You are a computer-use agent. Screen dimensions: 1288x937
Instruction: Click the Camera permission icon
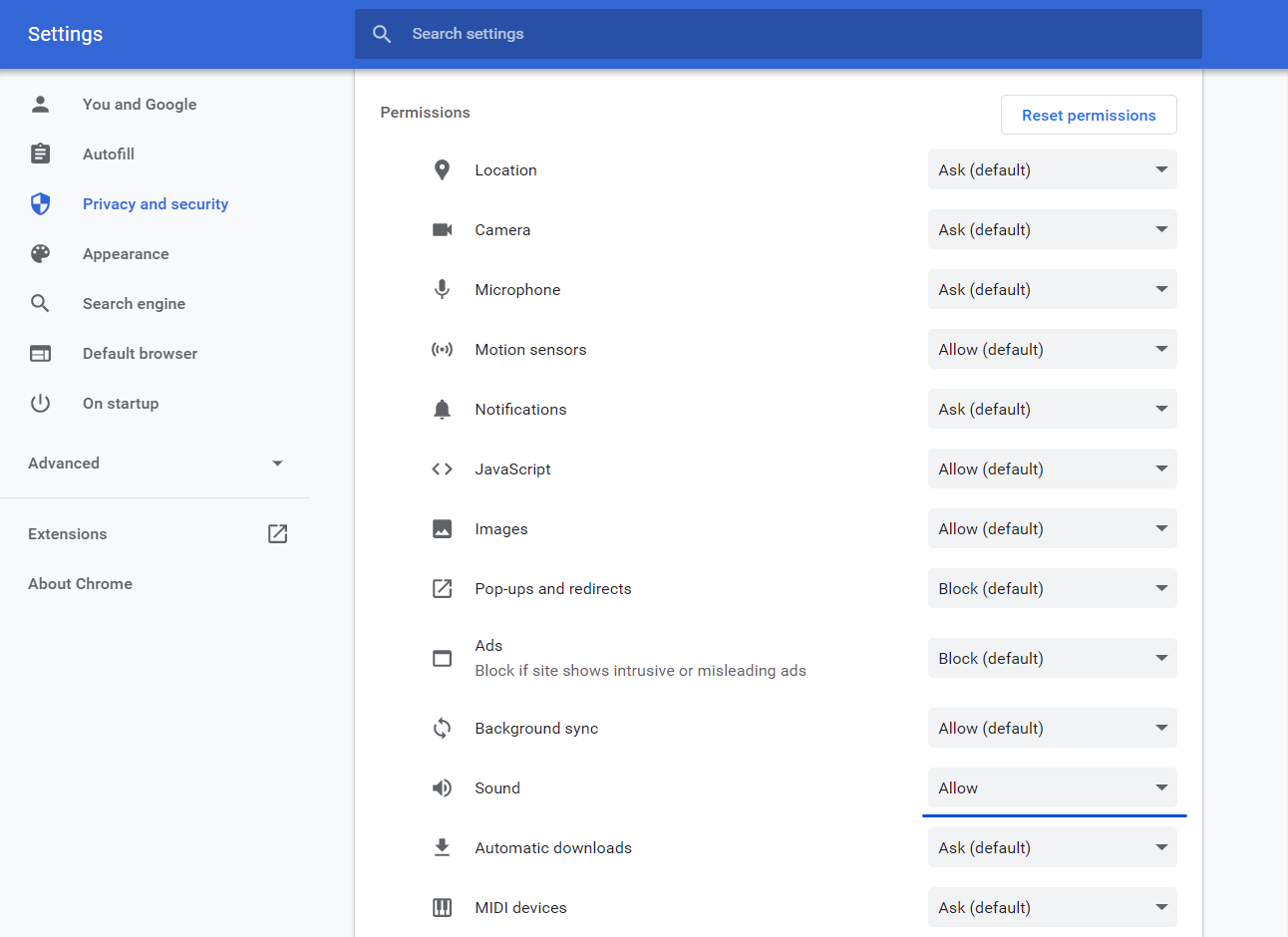pos(442,229)
